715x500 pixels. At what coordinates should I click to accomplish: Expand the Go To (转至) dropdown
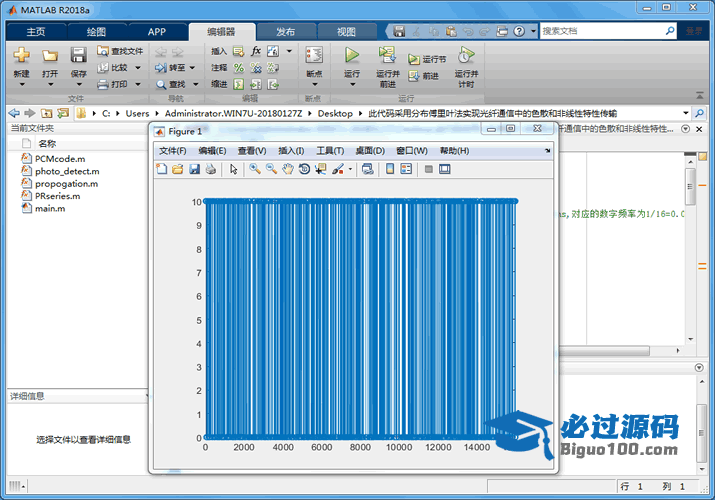point(192,68)
